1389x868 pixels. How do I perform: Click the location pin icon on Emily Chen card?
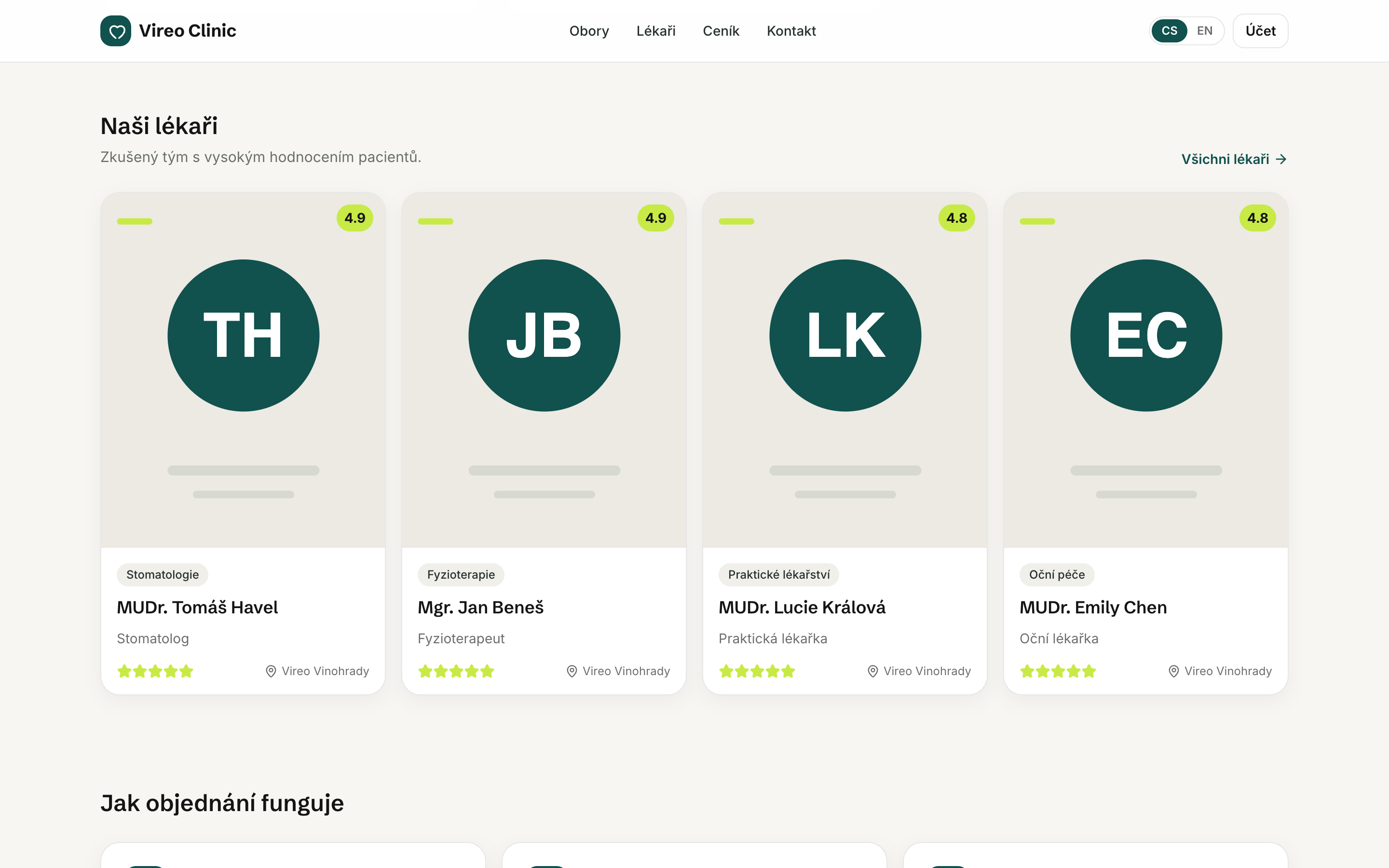pos(1174,671)
